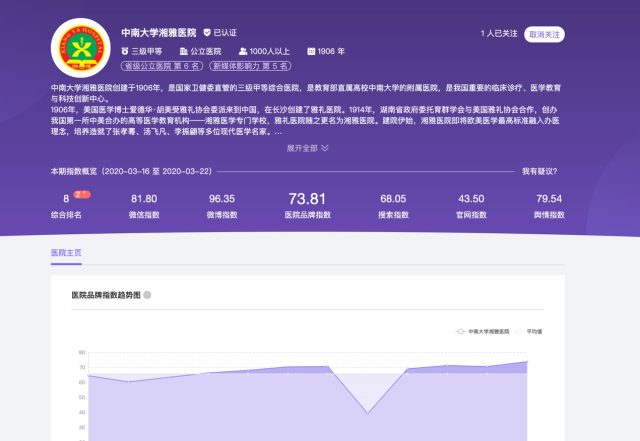Toggle the 平均值 chart legend

[529, 331]
